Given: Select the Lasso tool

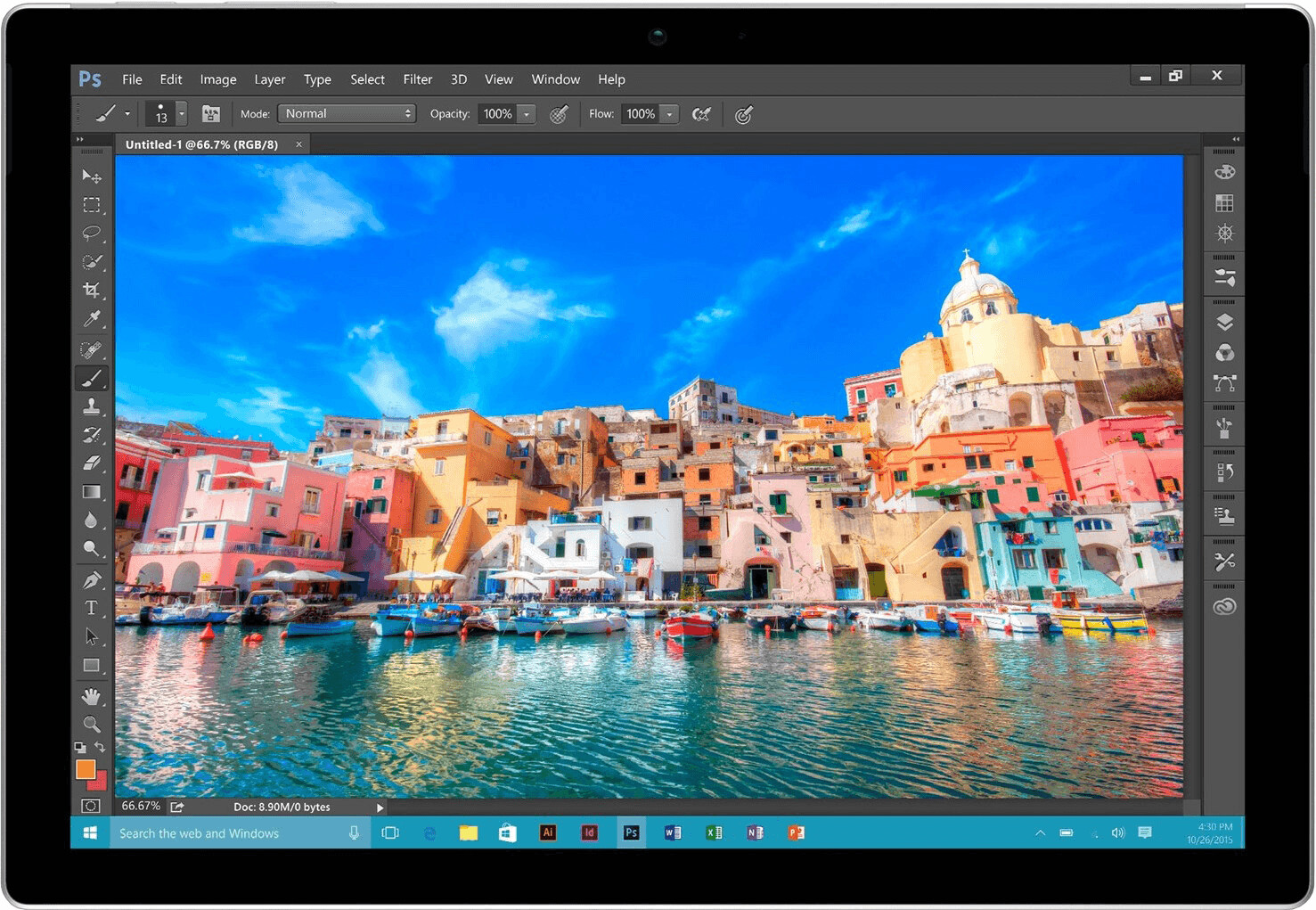Looking at the screenshot, I should (91, 234).
